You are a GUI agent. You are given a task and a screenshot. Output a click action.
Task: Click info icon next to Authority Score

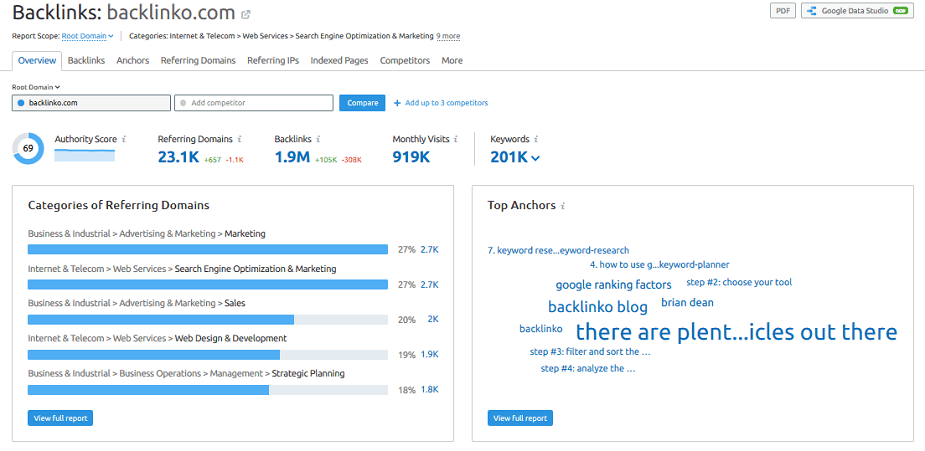(123, 140)
